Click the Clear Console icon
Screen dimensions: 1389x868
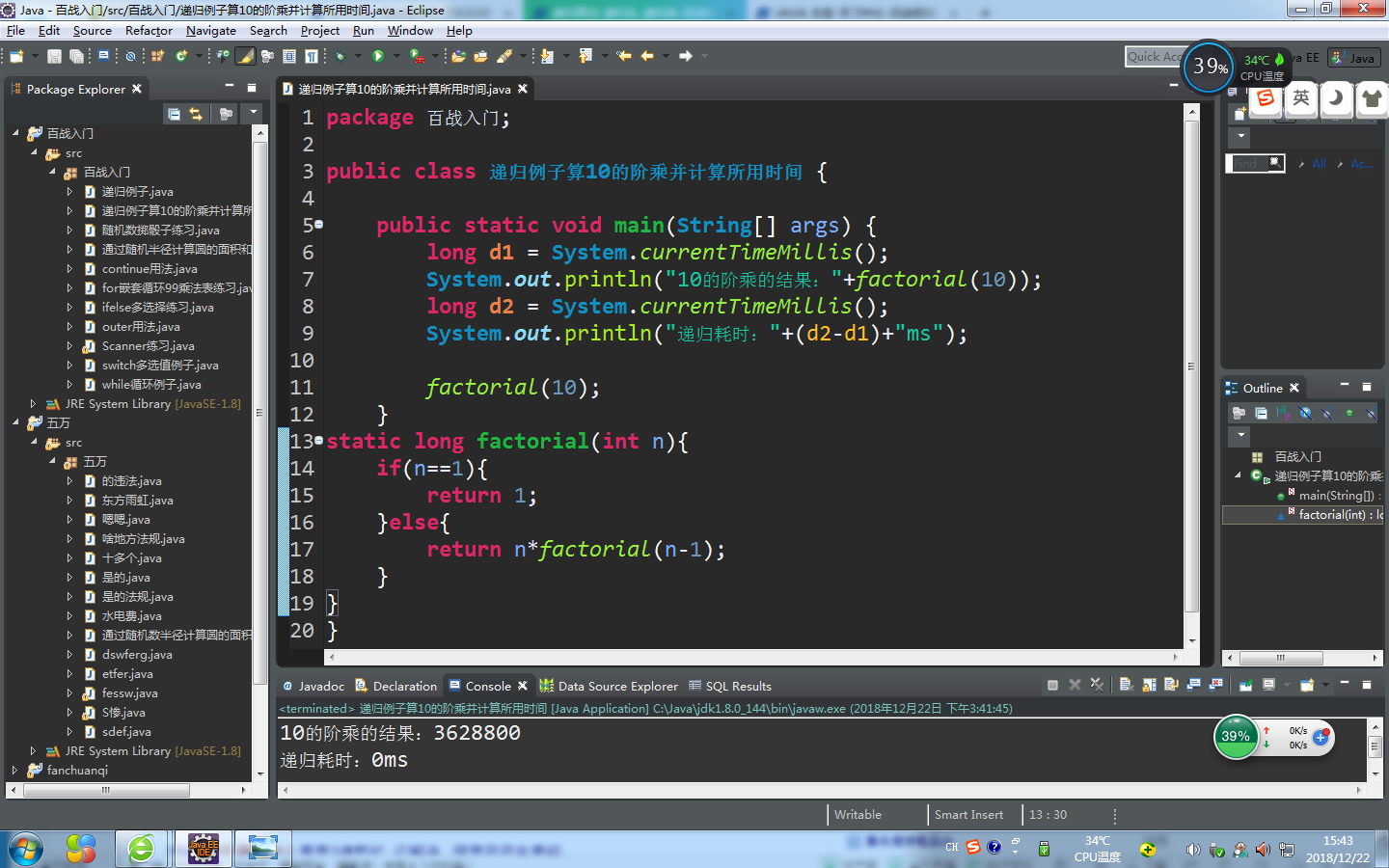coord(1126,686)
